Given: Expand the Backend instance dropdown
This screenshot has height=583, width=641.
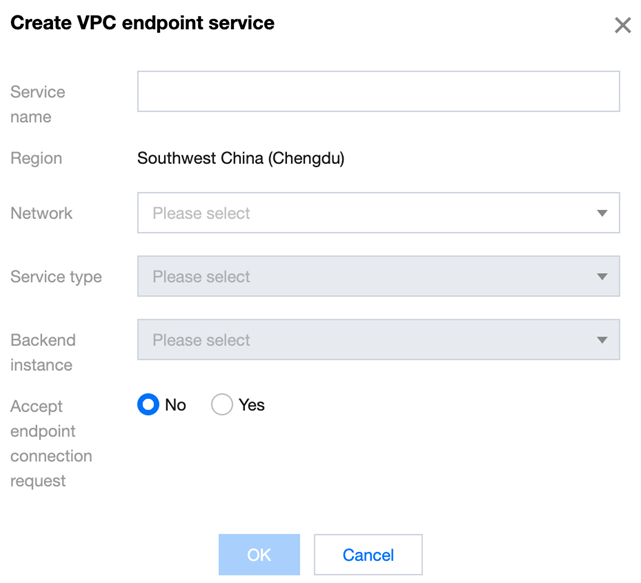Looking at the screenshot, I should (378, 340).
